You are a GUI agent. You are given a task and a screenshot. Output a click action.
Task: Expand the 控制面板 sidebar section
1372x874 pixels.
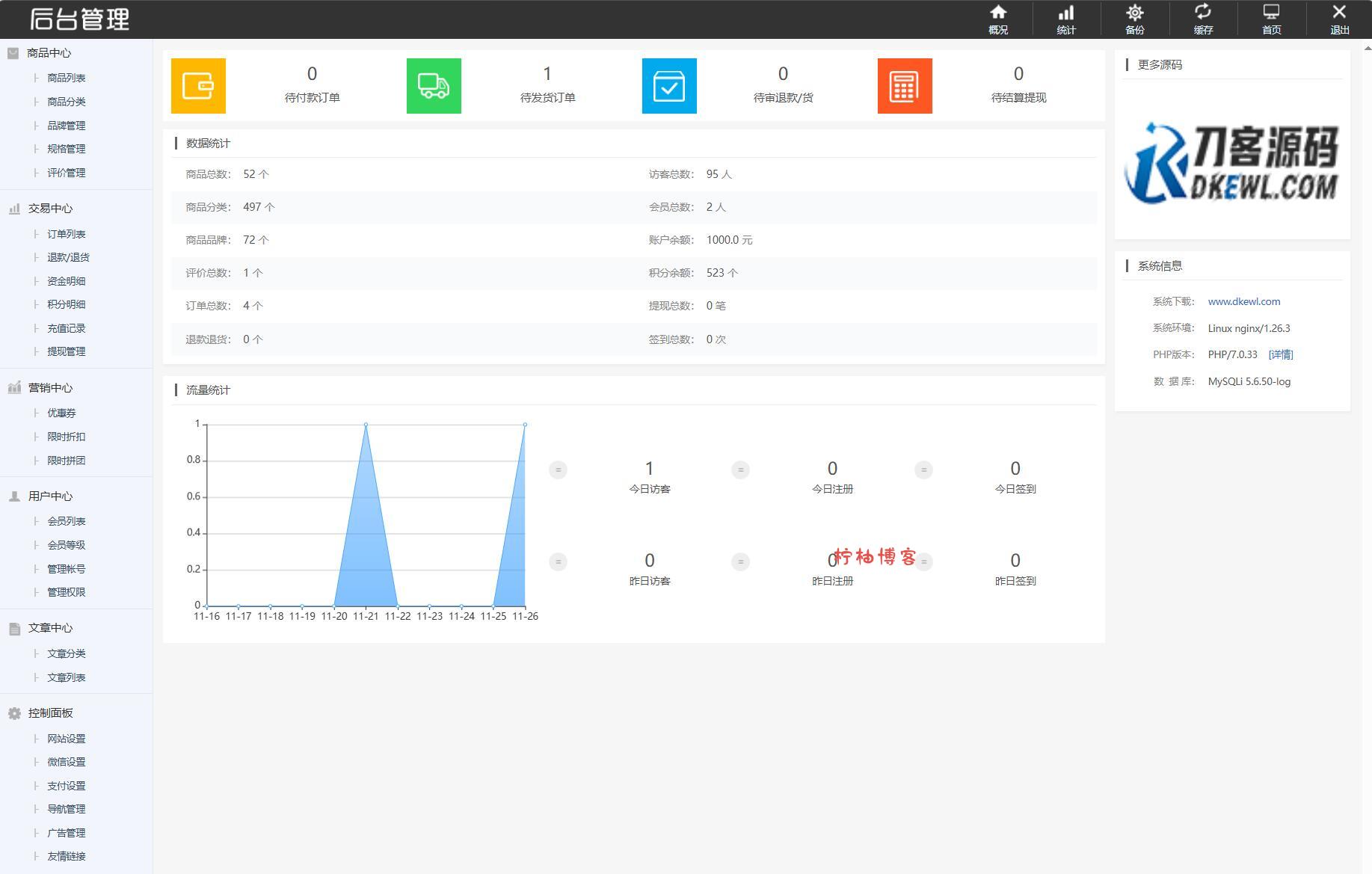pos(50,713)
